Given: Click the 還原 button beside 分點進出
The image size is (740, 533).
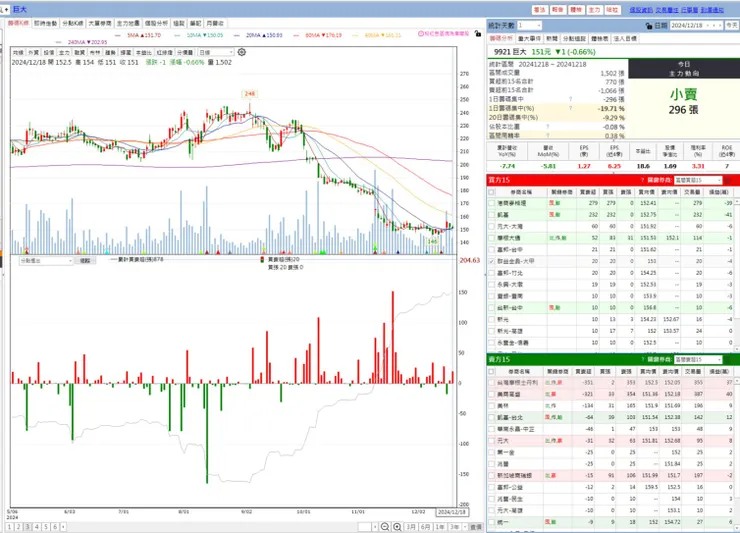Looking at the screenshot, I should pyautogui.click(x=84, y=261).
